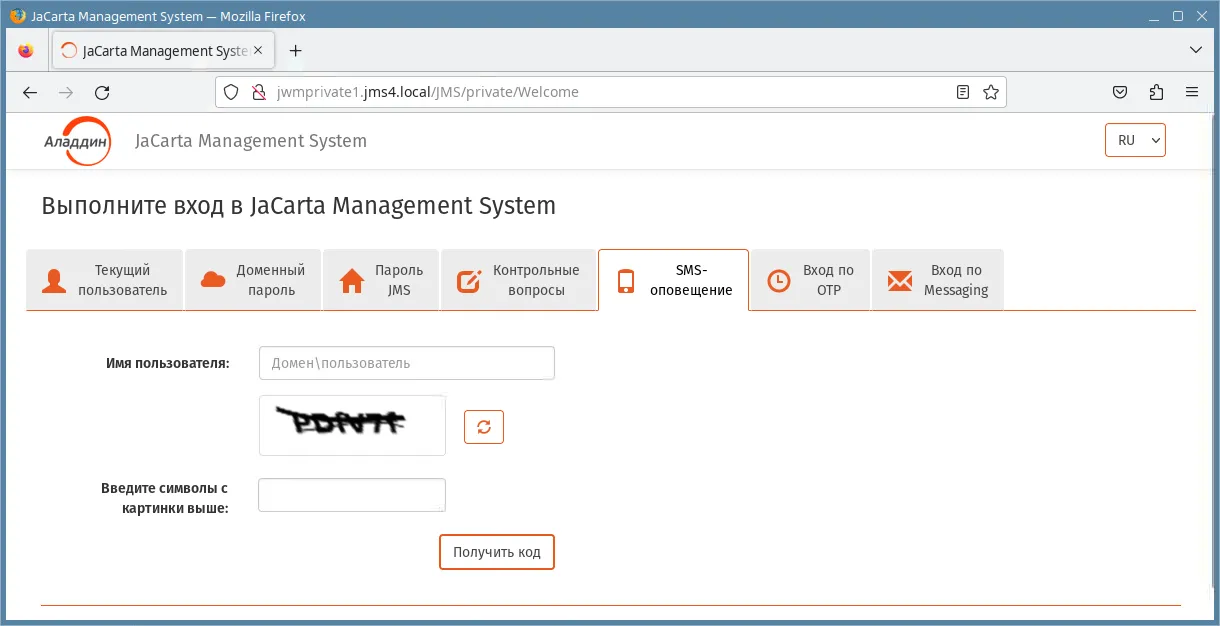Click the Получить код button
Image resolution: width=1220 pixels, height=626 pixels.
(x=497, y=552)
